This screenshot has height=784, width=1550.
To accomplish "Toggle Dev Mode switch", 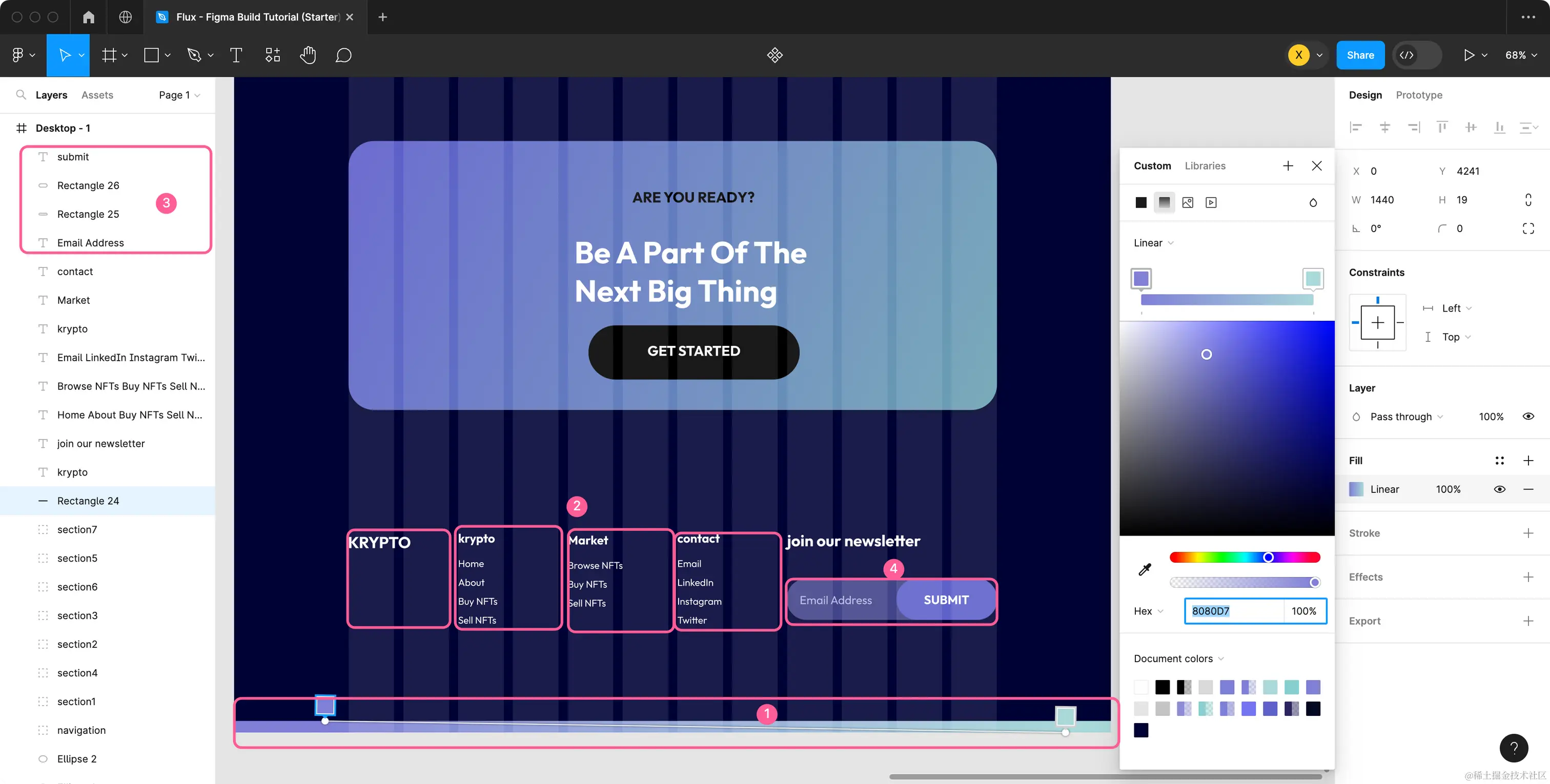I will (1418, 55).
